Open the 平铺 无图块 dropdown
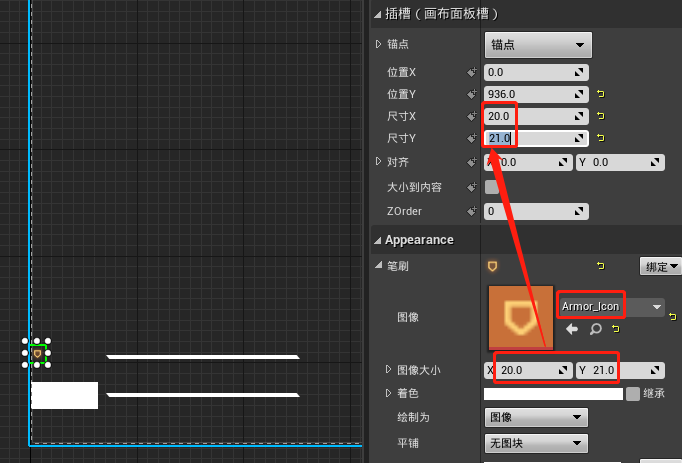 coord(536,443)
